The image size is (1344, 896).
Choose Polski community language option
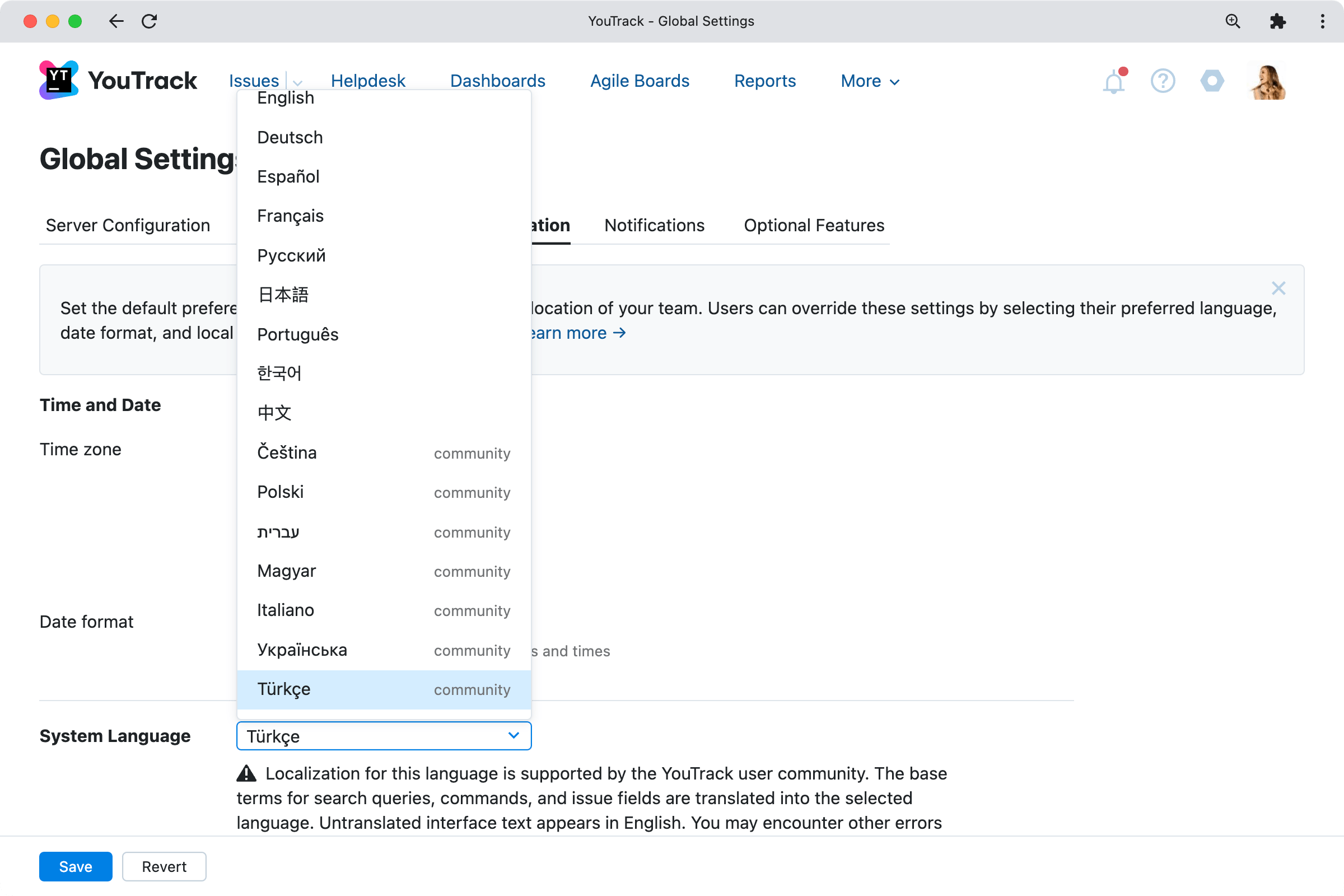[x=280, y=492]
